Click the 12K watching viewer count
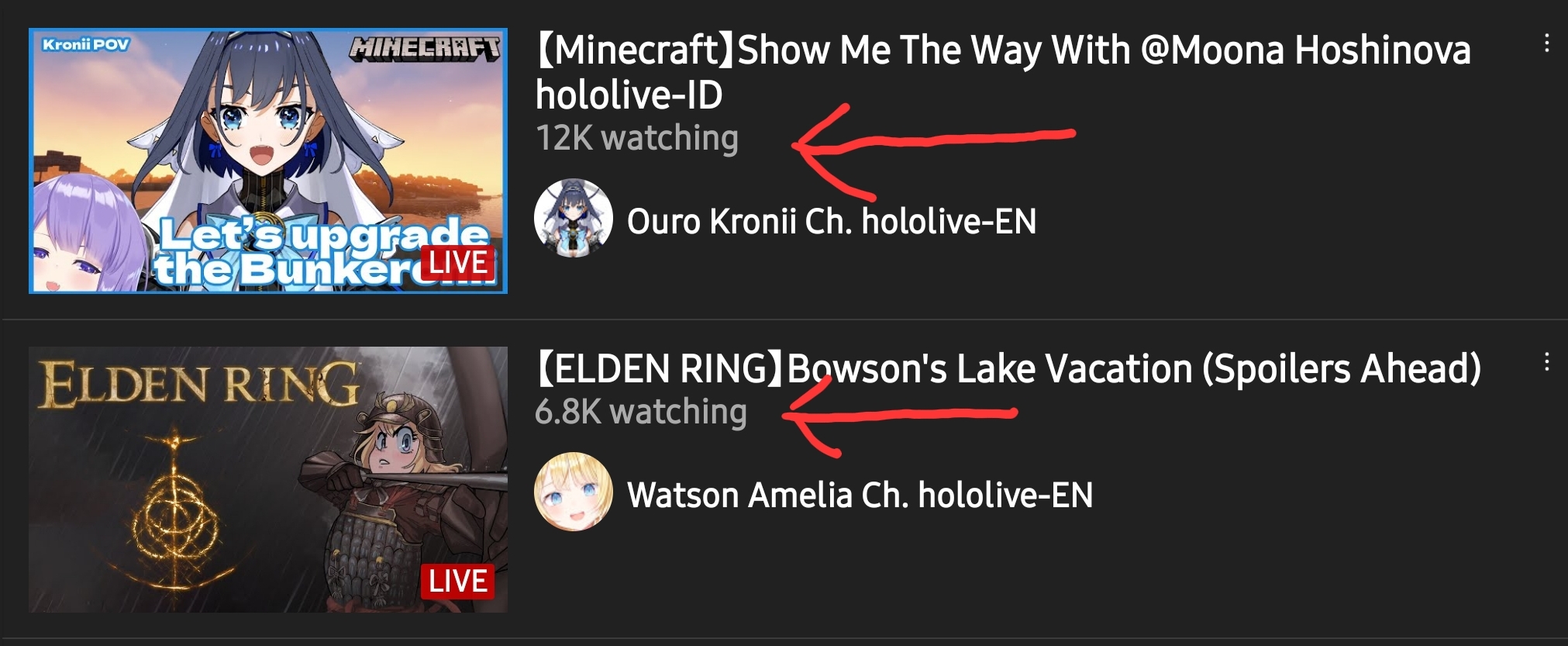This screenshot has width=1568, height=646. point(637,138)
